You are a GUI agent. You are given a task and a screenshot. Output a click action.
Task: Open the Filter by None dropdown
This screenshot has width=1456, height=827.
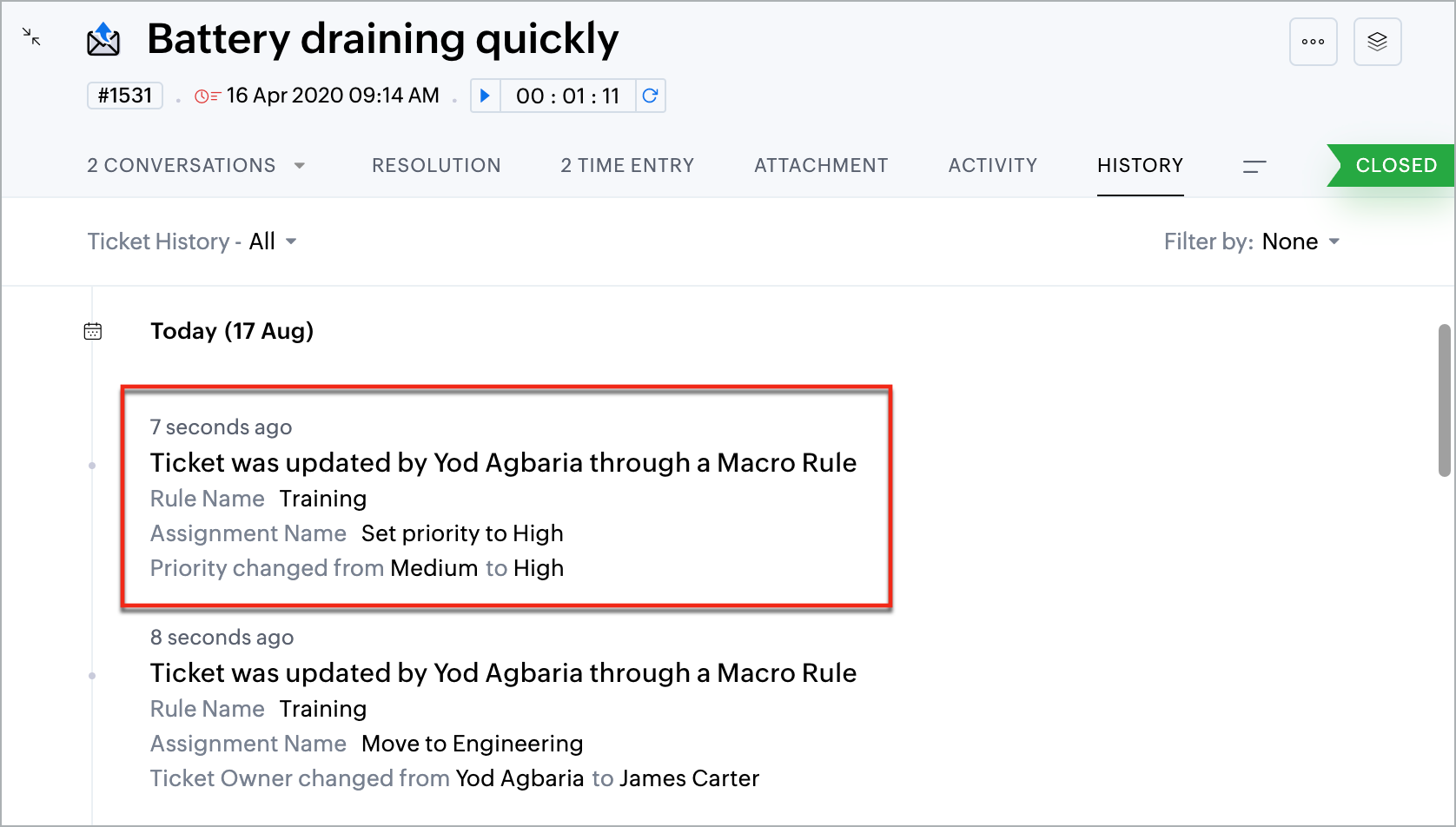coord(1300,241)
